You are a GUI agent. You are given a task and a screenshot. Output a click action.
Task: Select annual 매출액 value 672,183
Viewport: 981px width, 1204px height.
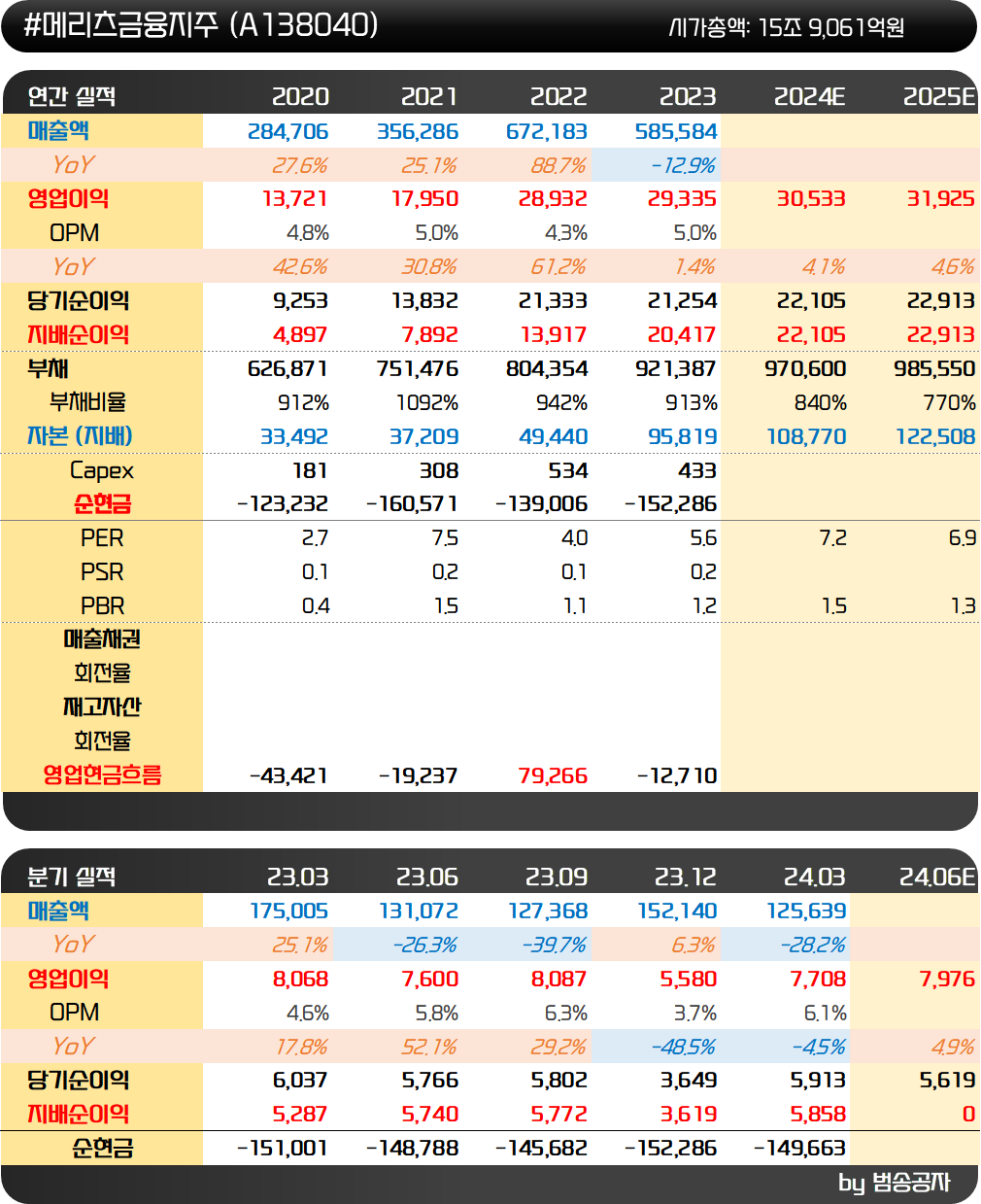click(x=547, y=131)
